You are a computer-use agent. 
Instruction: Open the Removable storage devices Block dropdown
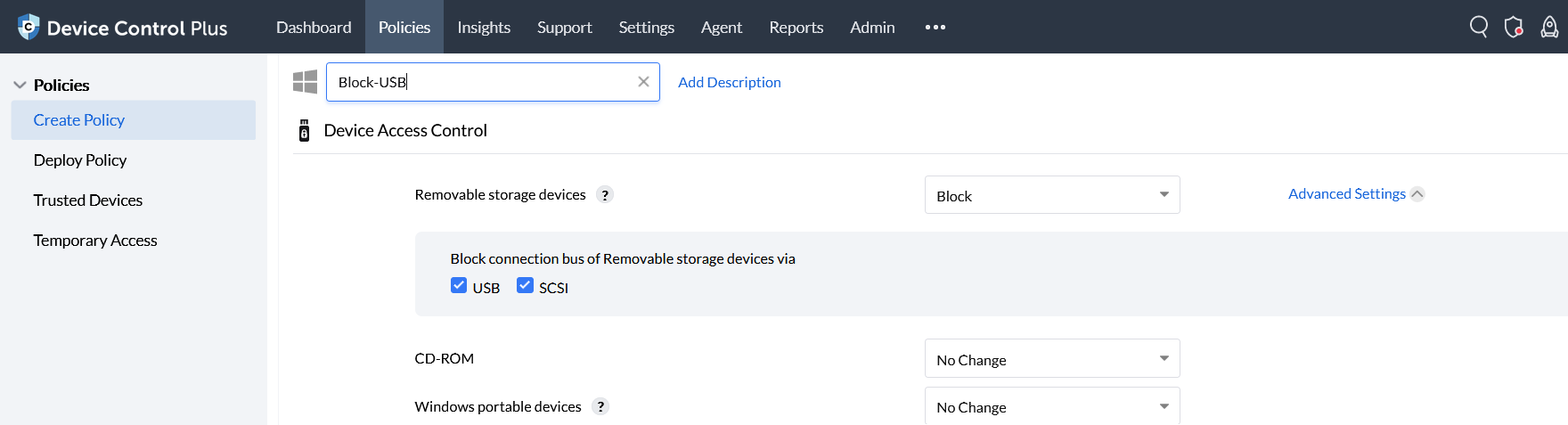[x=1052, y=195]
